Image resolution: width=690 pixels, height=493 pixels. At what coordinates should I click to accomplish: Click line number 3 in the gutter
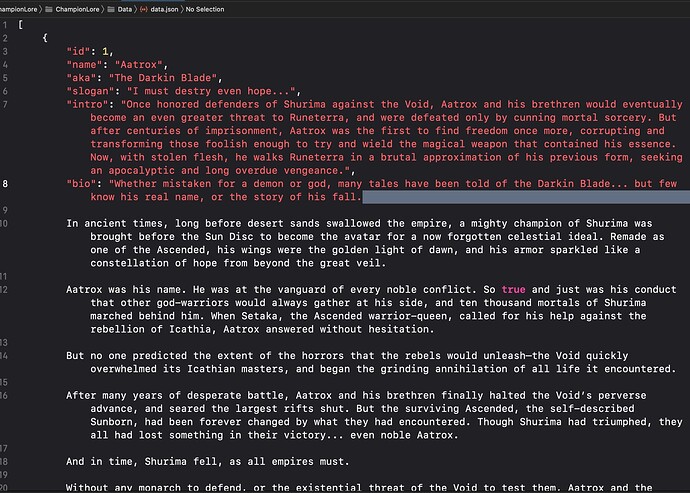(x=5, y=52)
